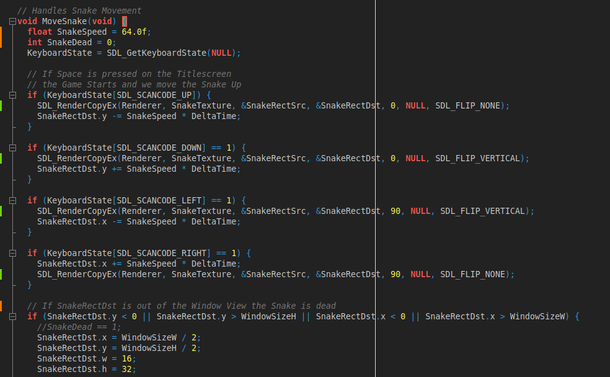Click 'SnakeRectDst.y += SnakeSpeed * DeltaTime;'
This screenshot has width=610, height=377.
pyautogui.click(x=139, y=169)
